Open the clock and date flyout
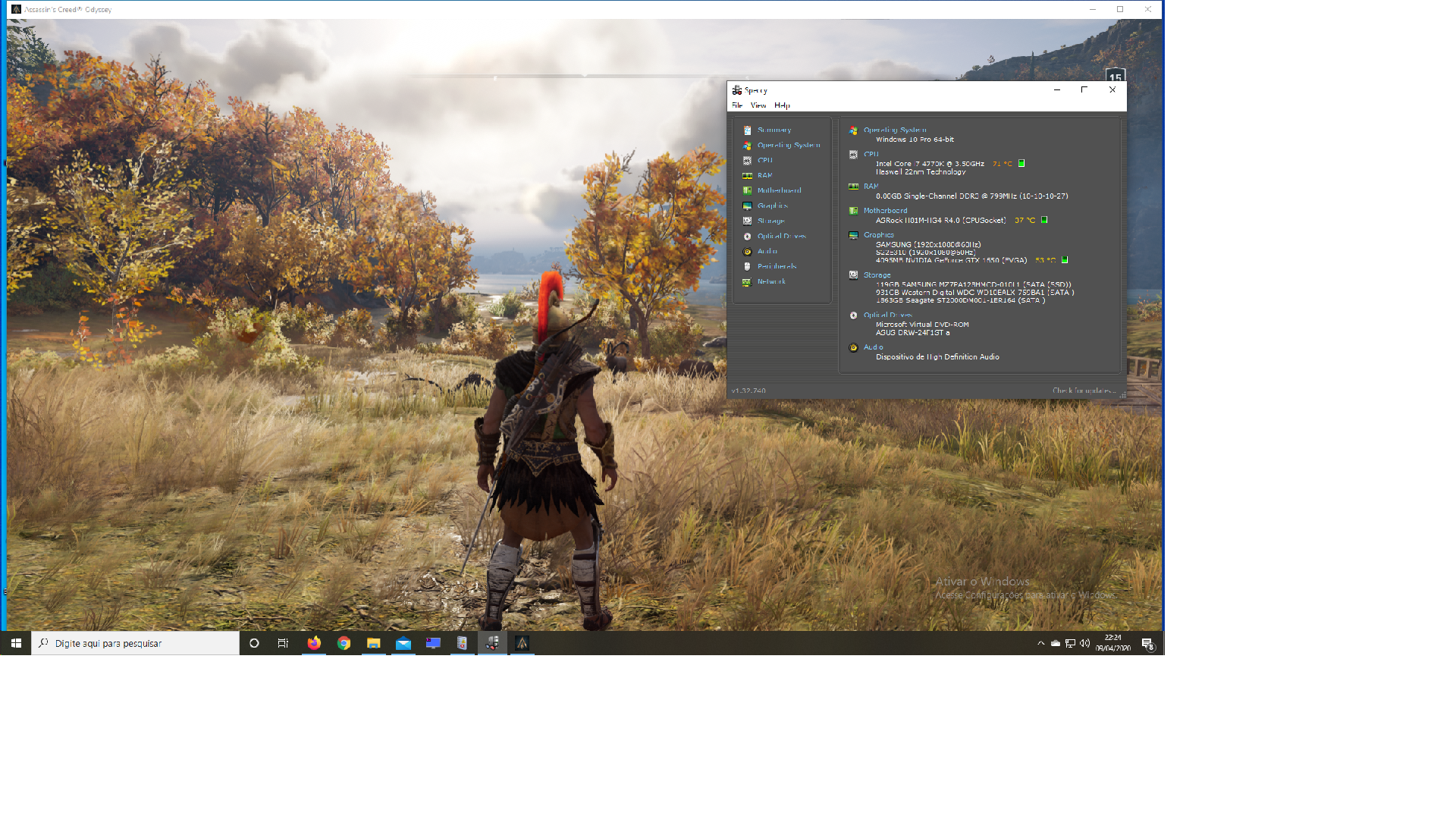 [1112, 643]
